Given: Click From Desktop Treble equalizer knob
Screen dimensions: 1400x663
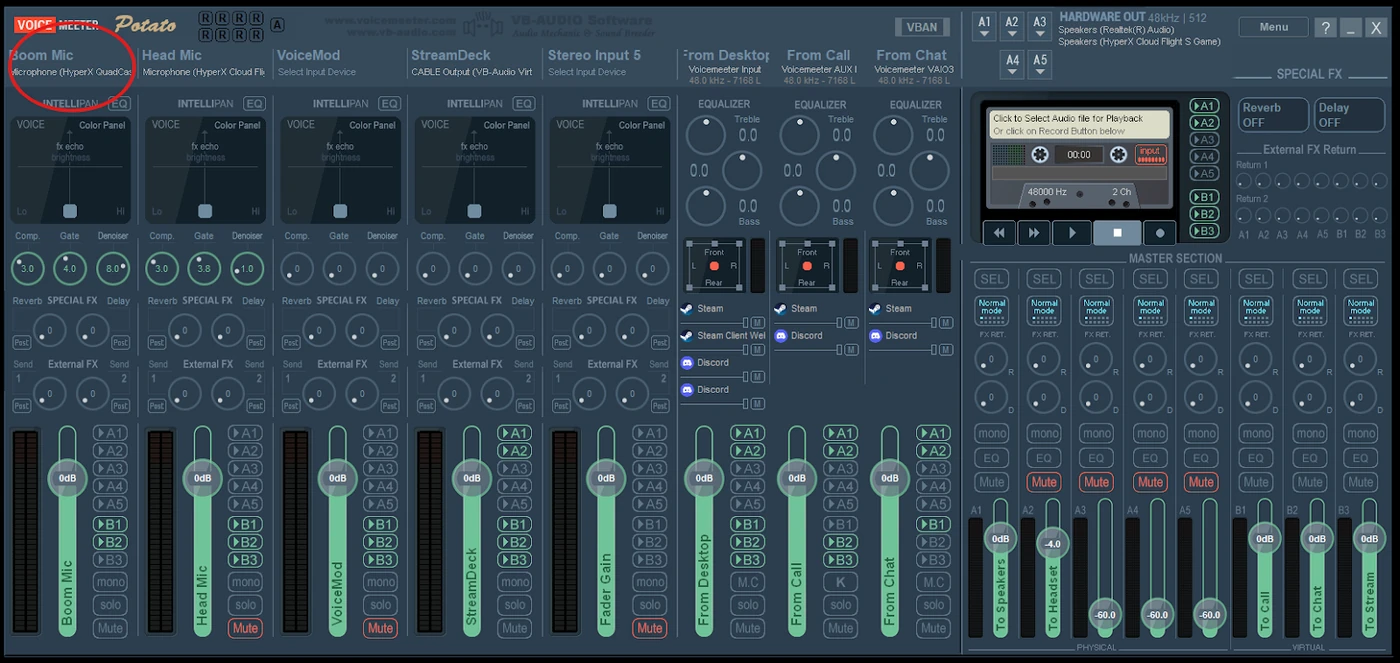Looking at the screenshot, I should click(x=706, y=135).
